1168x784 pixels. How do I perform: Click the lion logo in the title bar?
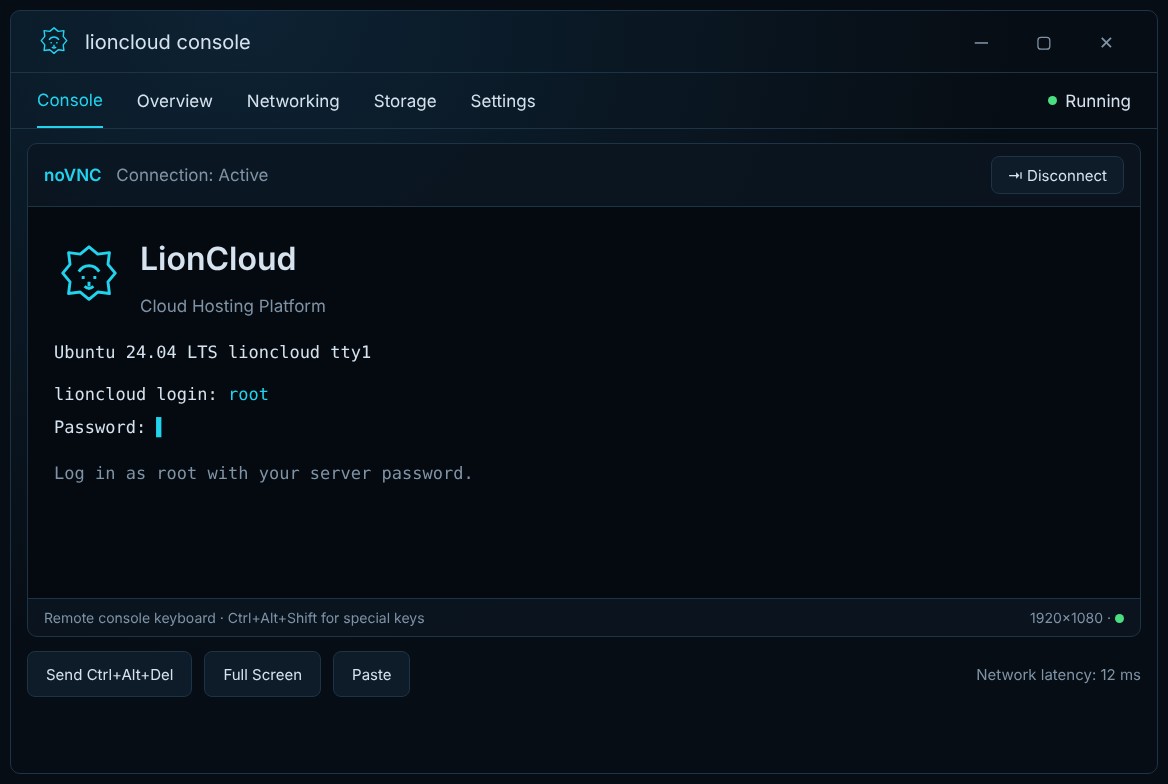coord(54,41)
